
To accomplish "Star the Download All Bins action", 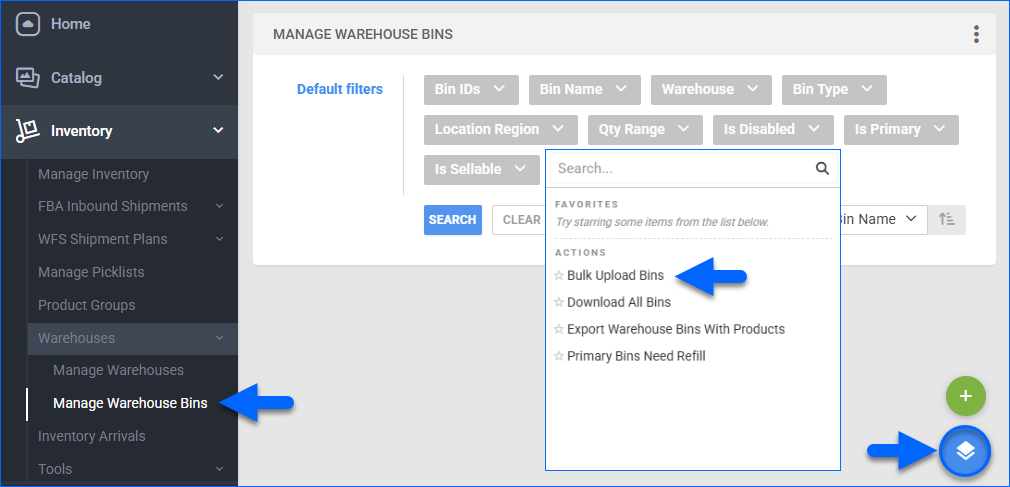I will coord(559,303).
